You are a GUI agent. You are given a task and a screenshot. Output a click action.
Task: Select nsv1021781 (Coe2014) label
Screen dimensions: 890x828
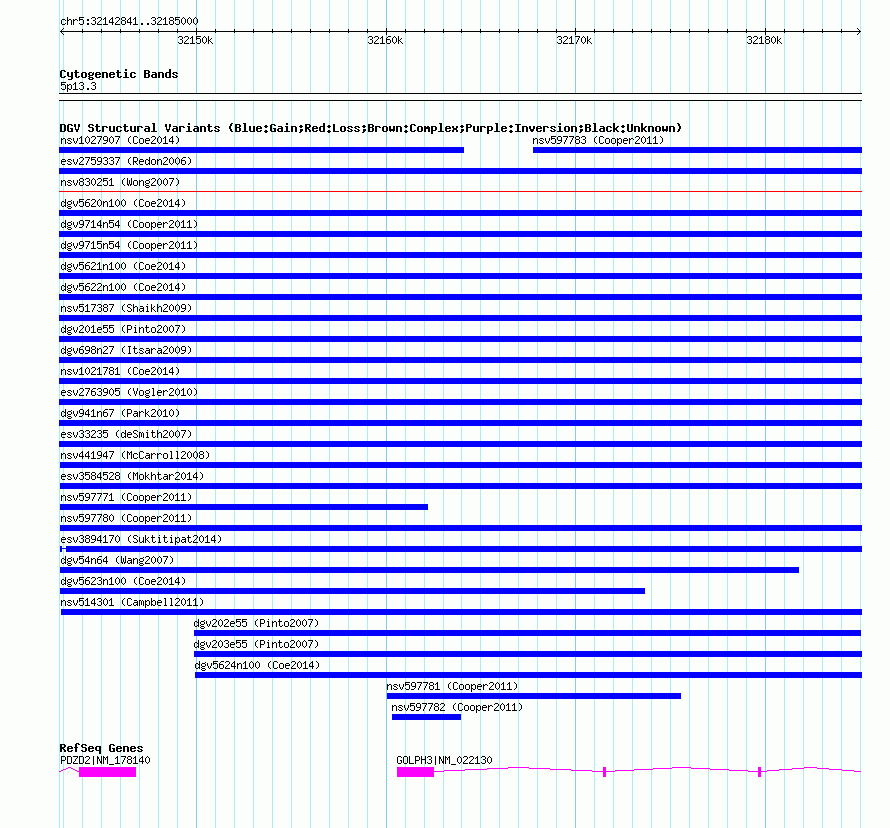pyautogui.click(x=120, y=371)
